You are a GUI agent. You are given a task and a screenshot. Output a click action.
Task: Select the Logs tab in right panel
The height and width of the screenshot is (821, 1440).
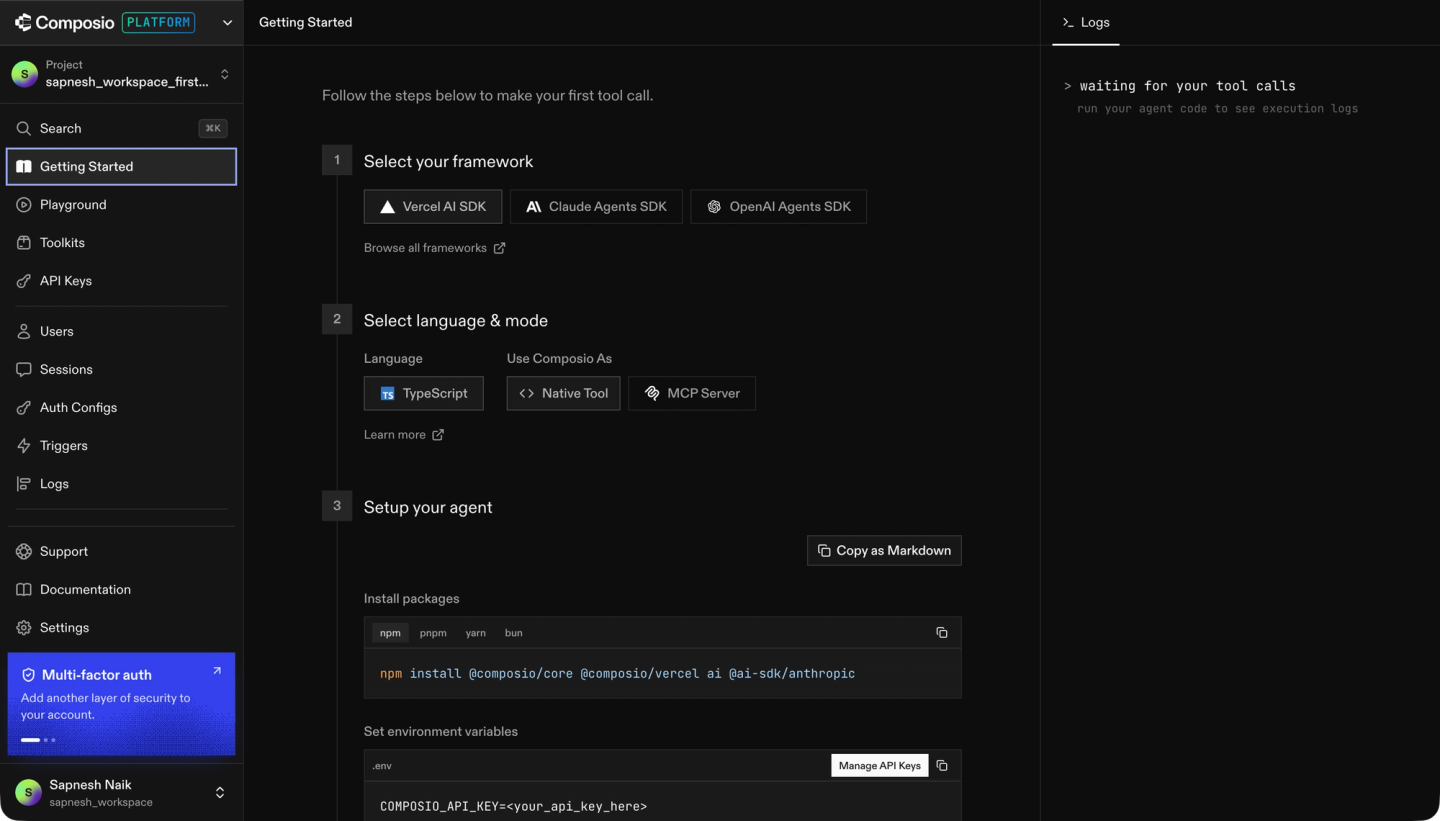point(1086,22)
